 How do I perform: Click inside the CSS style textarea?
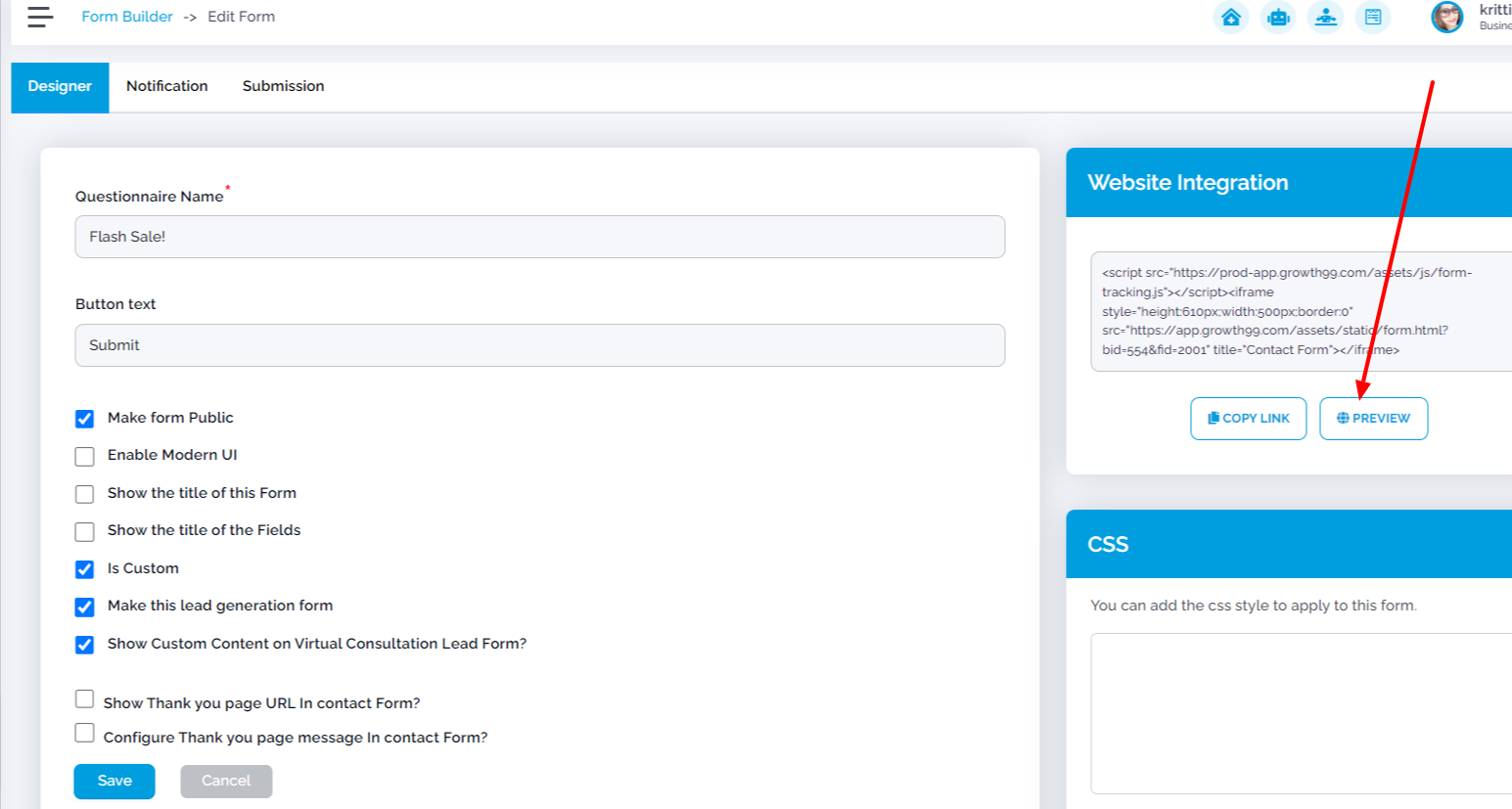coord(1302,713)
